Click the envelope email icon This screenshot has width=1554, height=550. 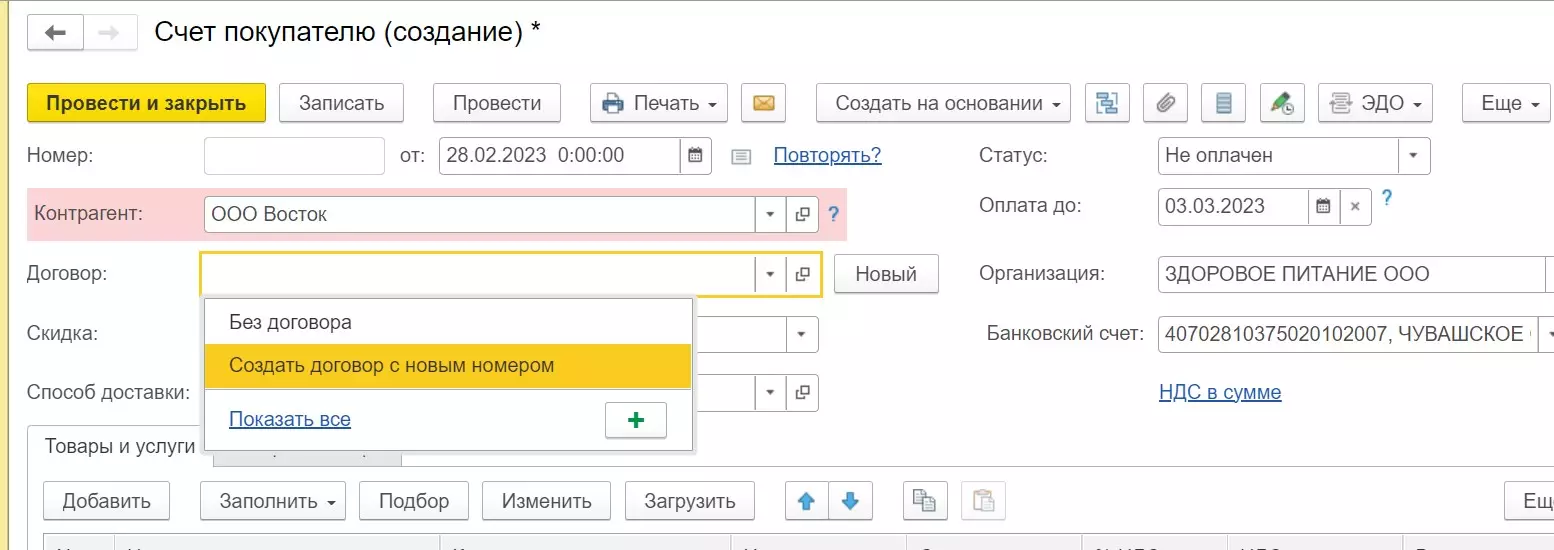pos(763,103)
